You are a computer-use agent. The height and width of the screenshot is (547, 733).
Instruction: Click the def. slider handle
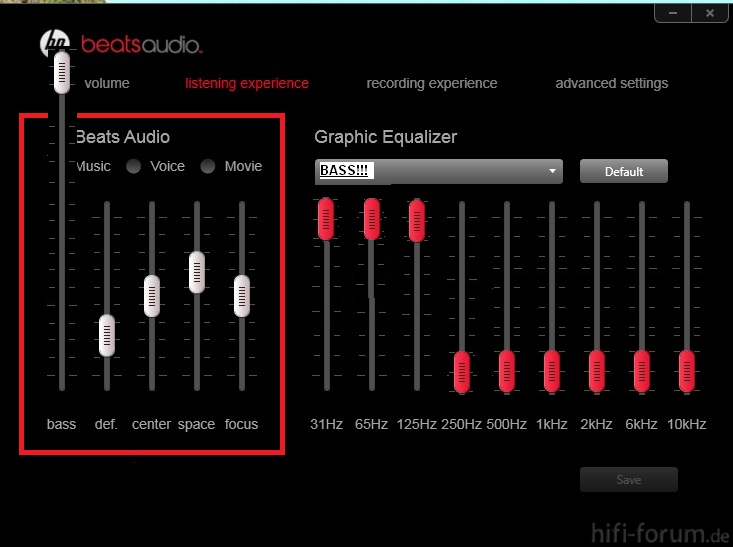(x=106, y=335)
